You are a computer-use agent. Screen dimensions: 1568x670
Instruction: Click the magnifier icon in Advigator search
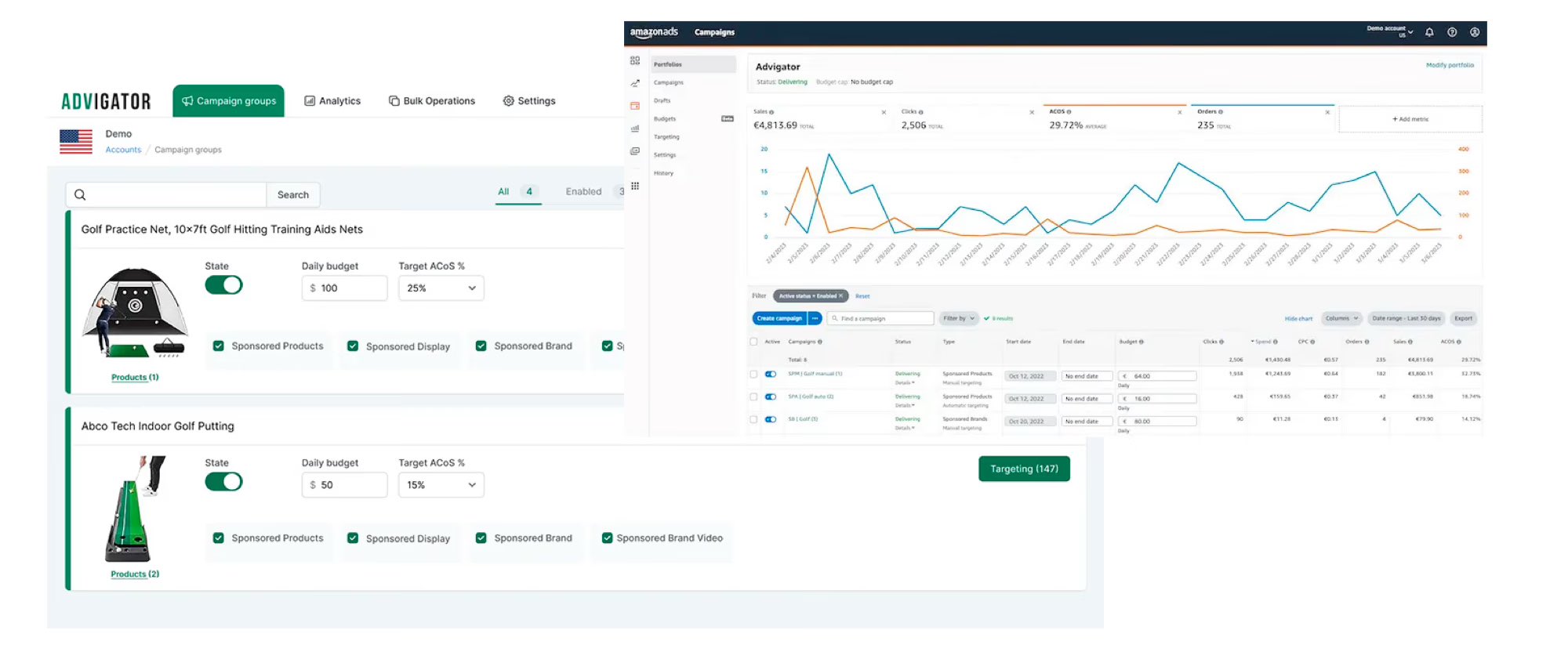pyautogui.click(x=80, y=194)
